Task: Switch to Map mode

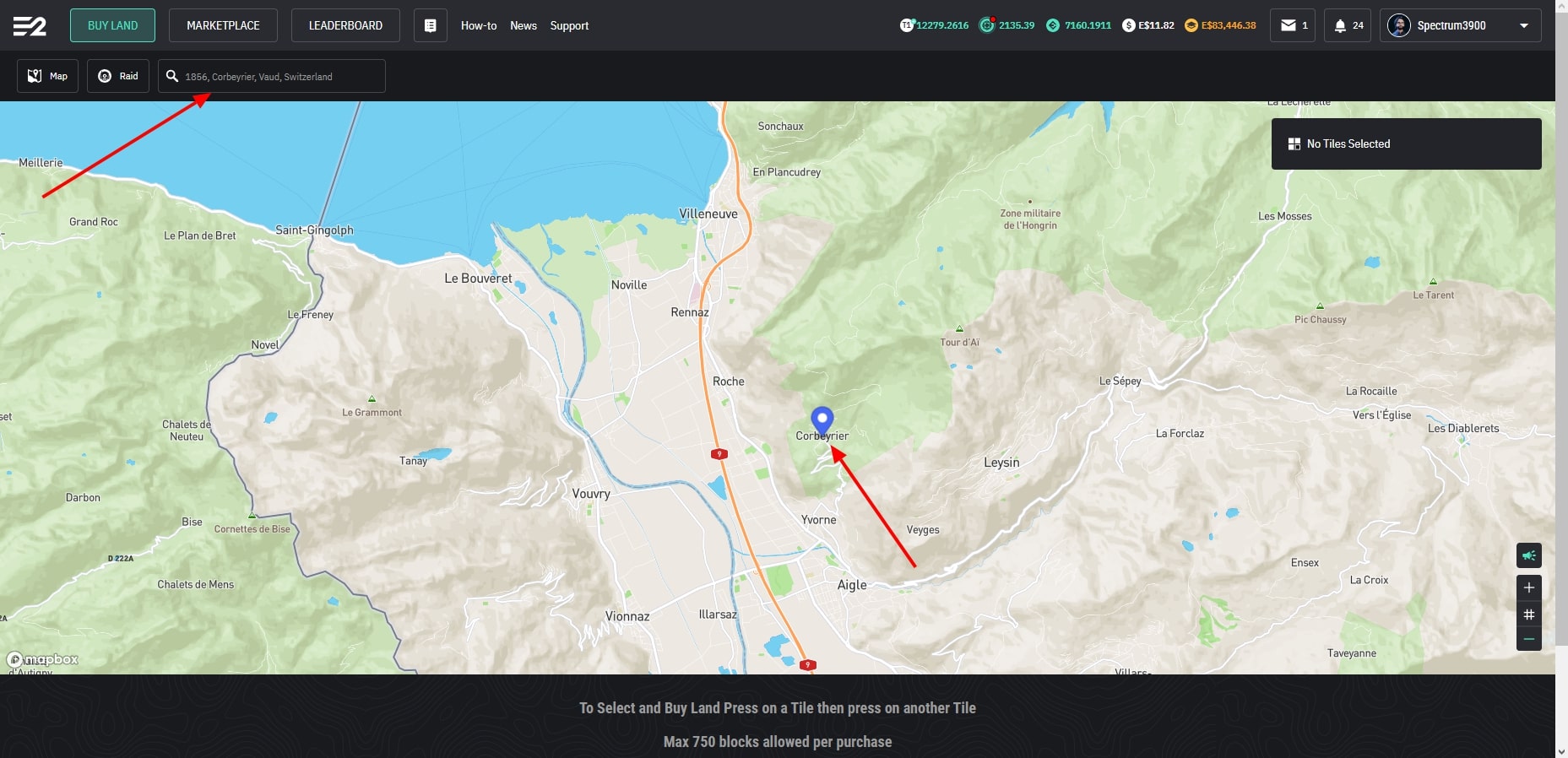Action: coord(47,76)
